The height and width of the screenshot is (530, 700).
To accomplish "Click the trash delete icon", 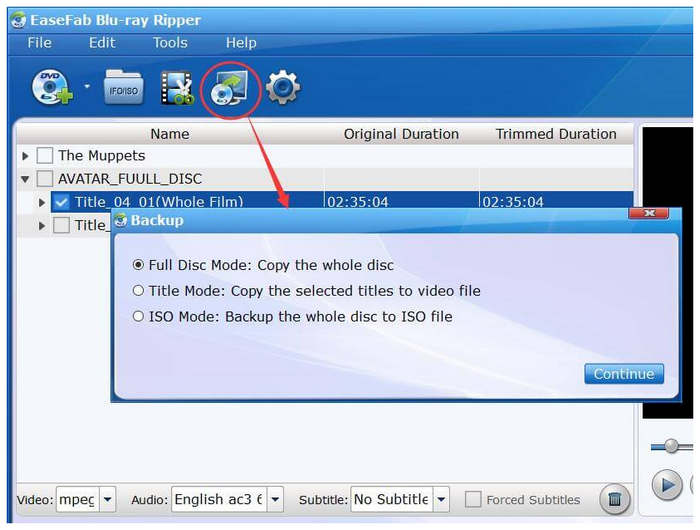I will pos(615,499).
